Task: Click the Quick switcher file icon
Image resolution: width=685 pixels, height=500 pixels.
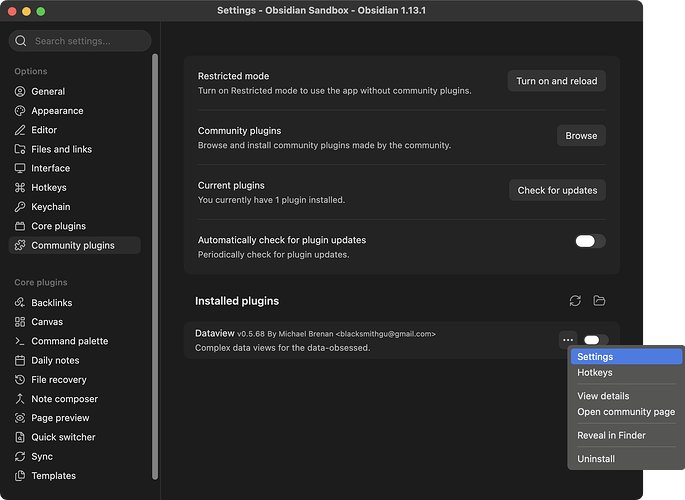Action: (x=20, y=437)
